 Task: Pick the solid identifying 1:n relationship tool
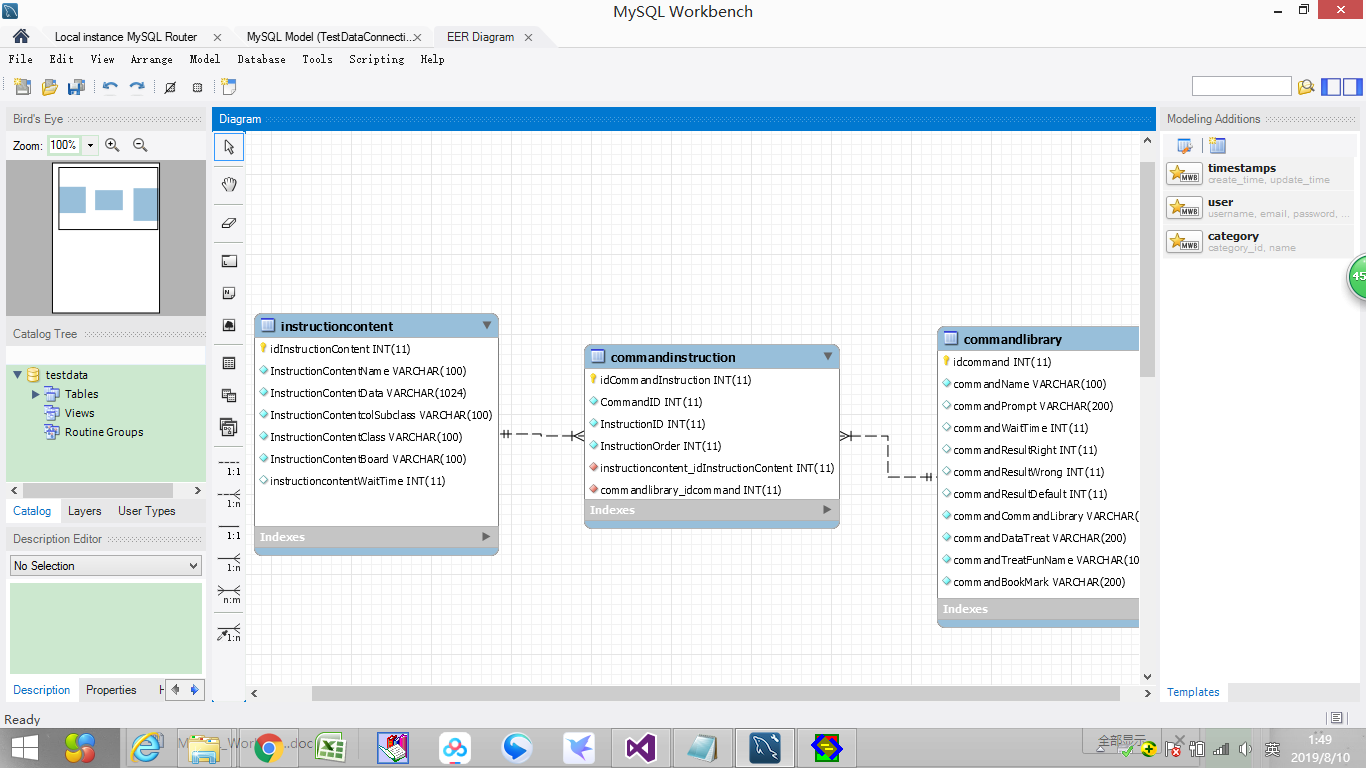coord(229,561)
